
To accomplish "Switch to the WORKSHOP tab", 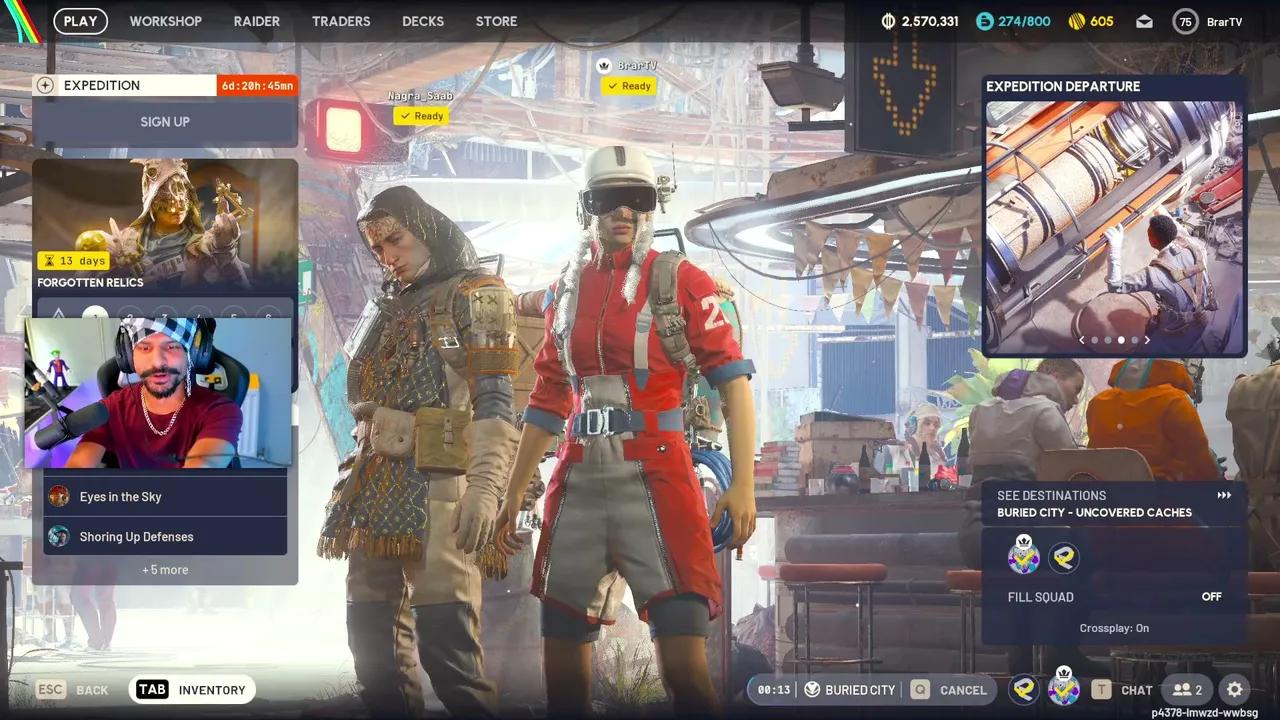I will point(165,21).
